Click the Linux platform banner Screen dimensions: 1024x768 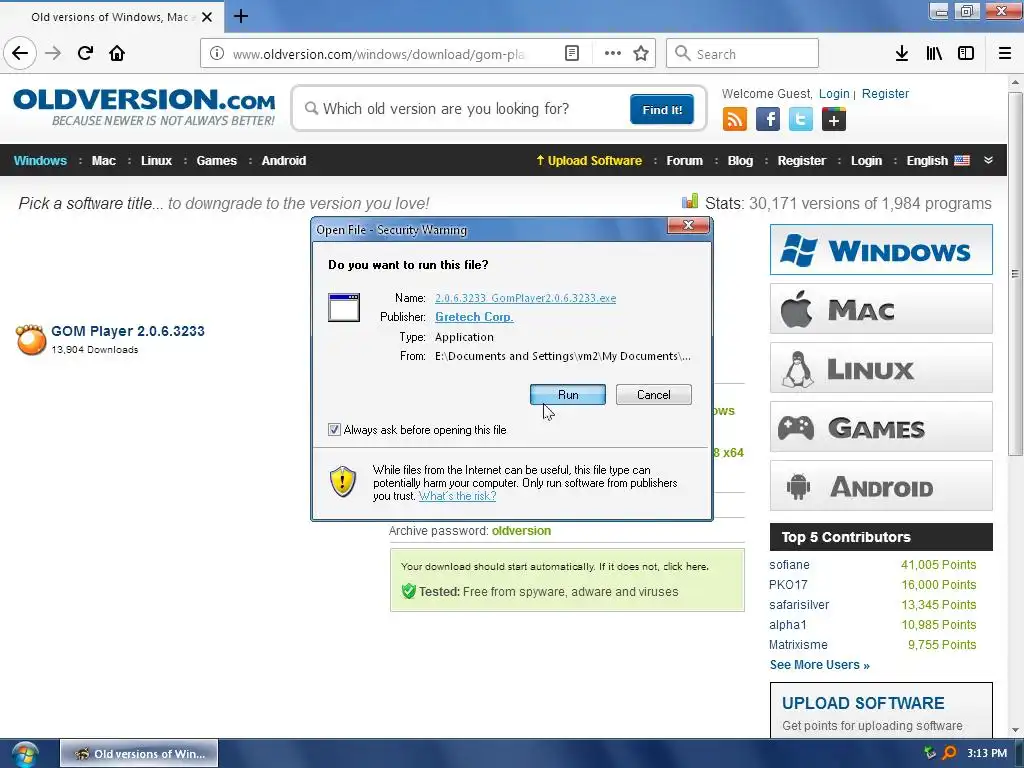(881, 368)
